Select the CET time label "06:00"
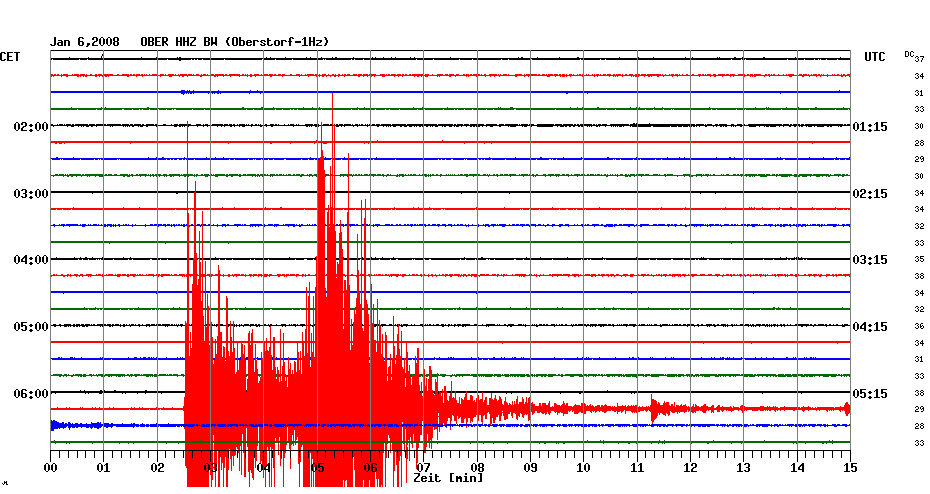Image resolution: width=930 pixels, height=494 pixels. click(x=31, y=394)
